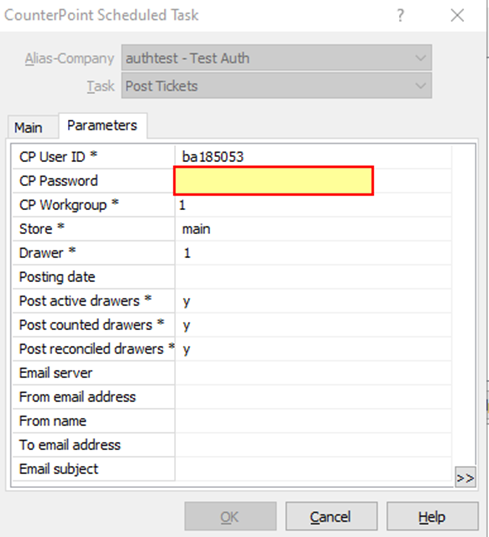Image resolution: width=489 pixels, height=537 pixels.
Task: Click the 'Alias-Company' field label
Action: 69,59
